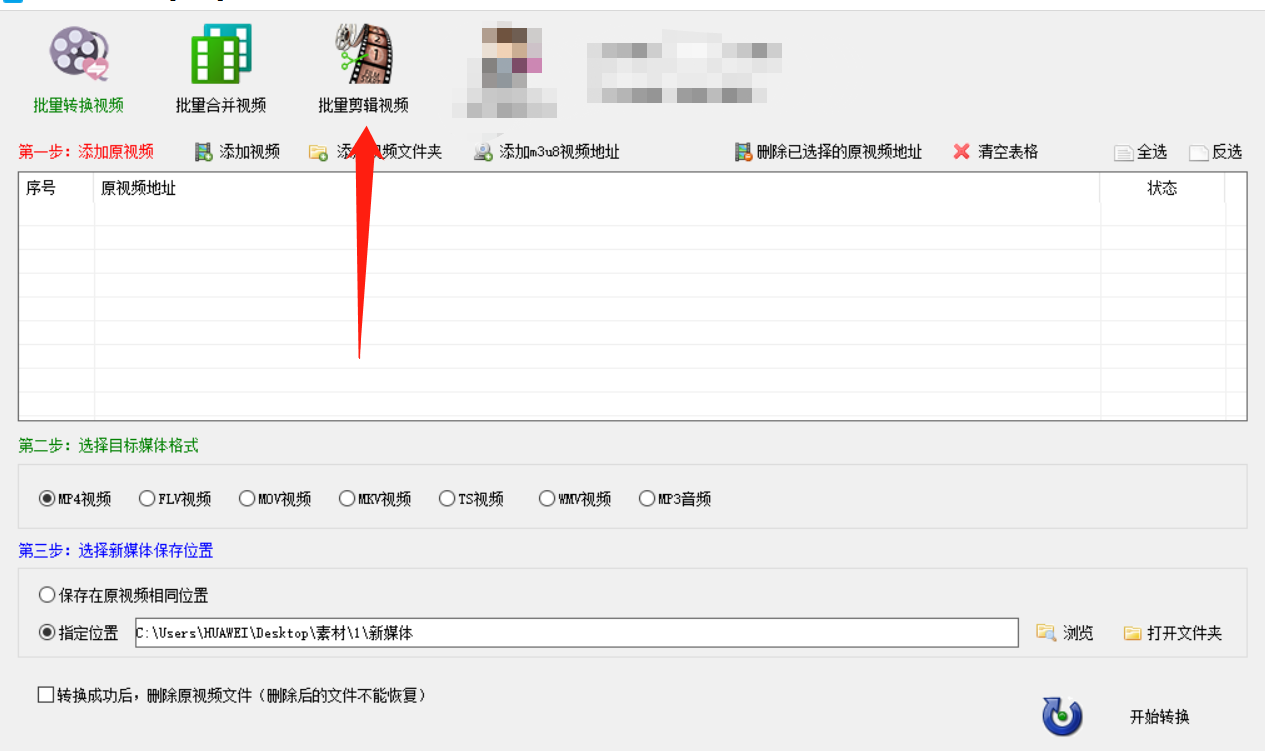1265x751 pixels.
Task: Click 添加m3u8视频地址 button text
Action: 560,152
